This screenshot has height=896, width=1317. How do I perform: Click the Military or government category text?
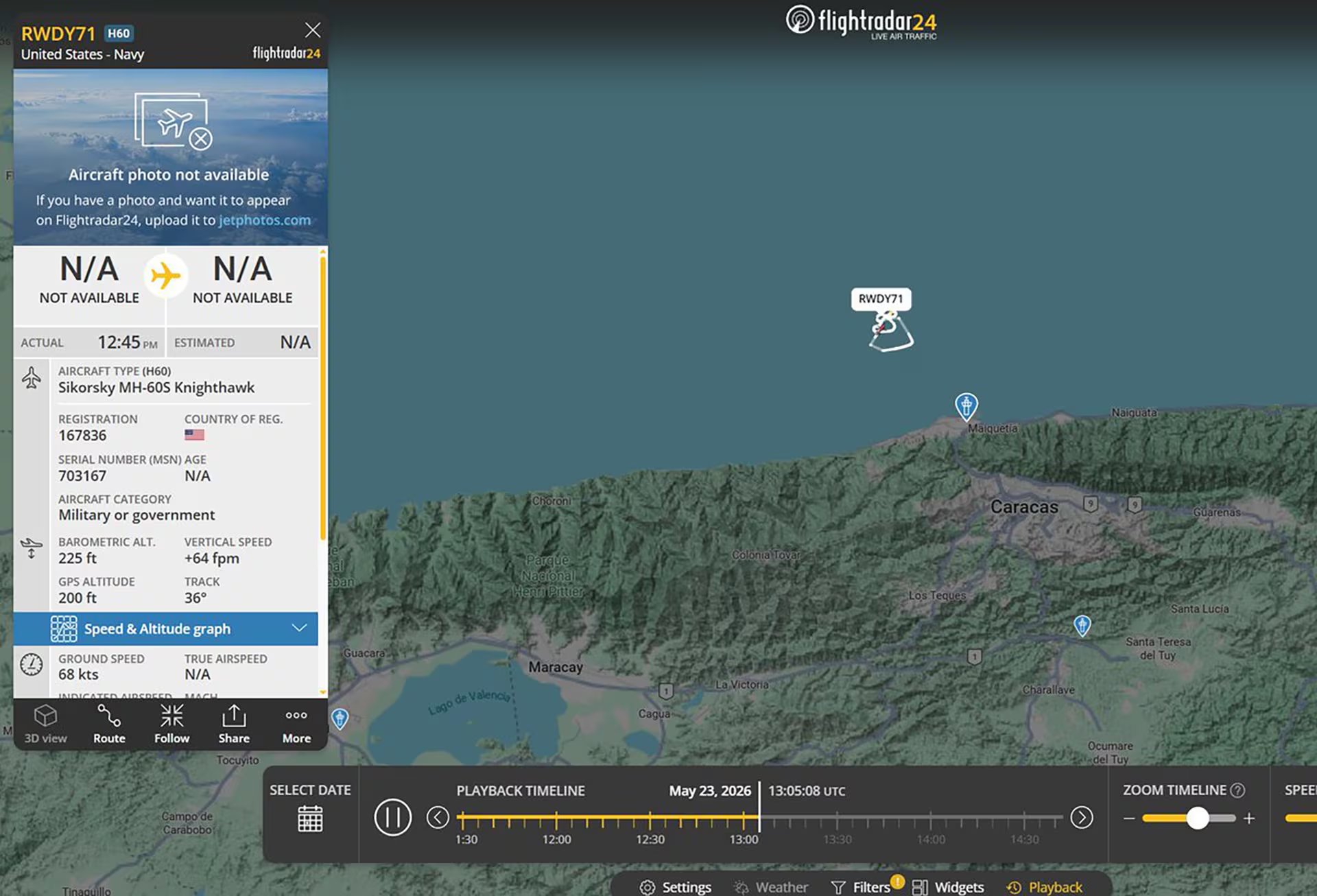click(x=137, y=515)
